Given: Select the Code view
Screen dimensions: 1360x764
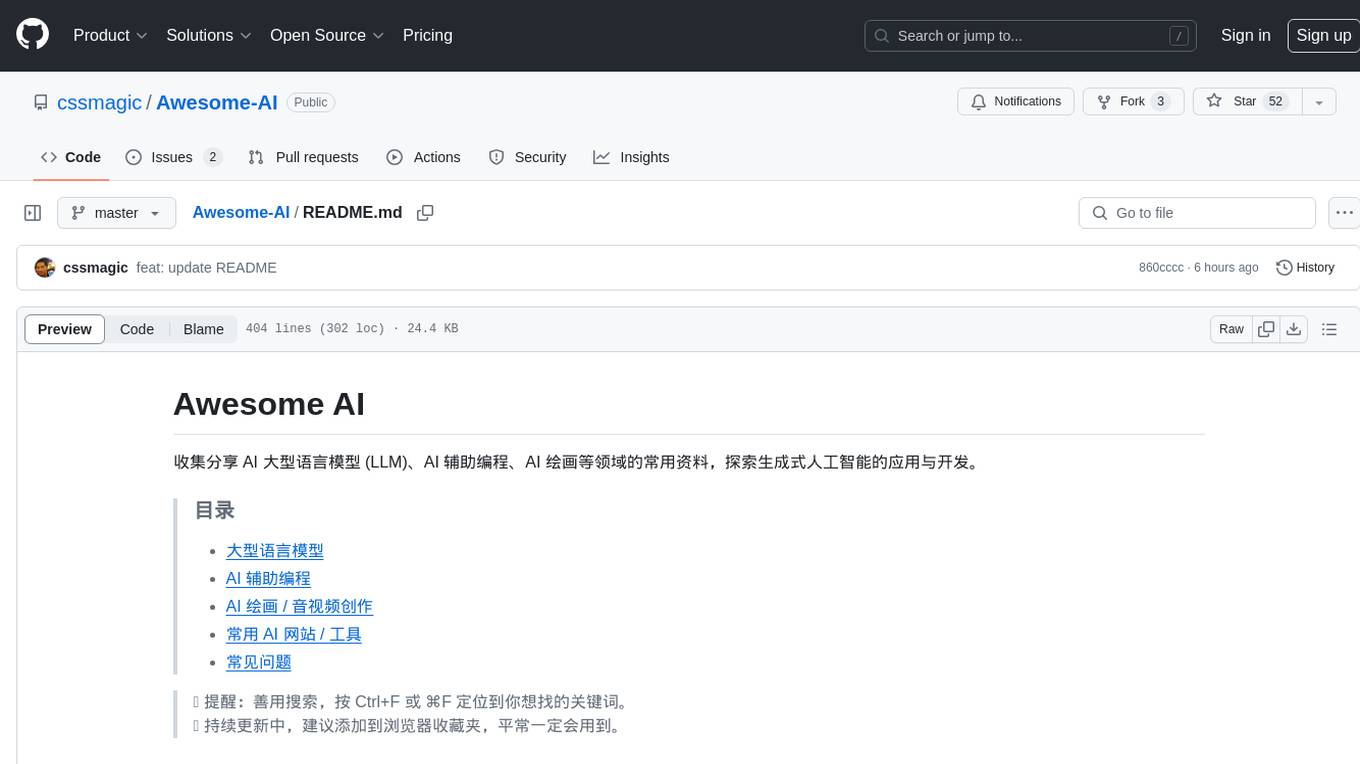Looking at the screenshot, I should point(137,329).
